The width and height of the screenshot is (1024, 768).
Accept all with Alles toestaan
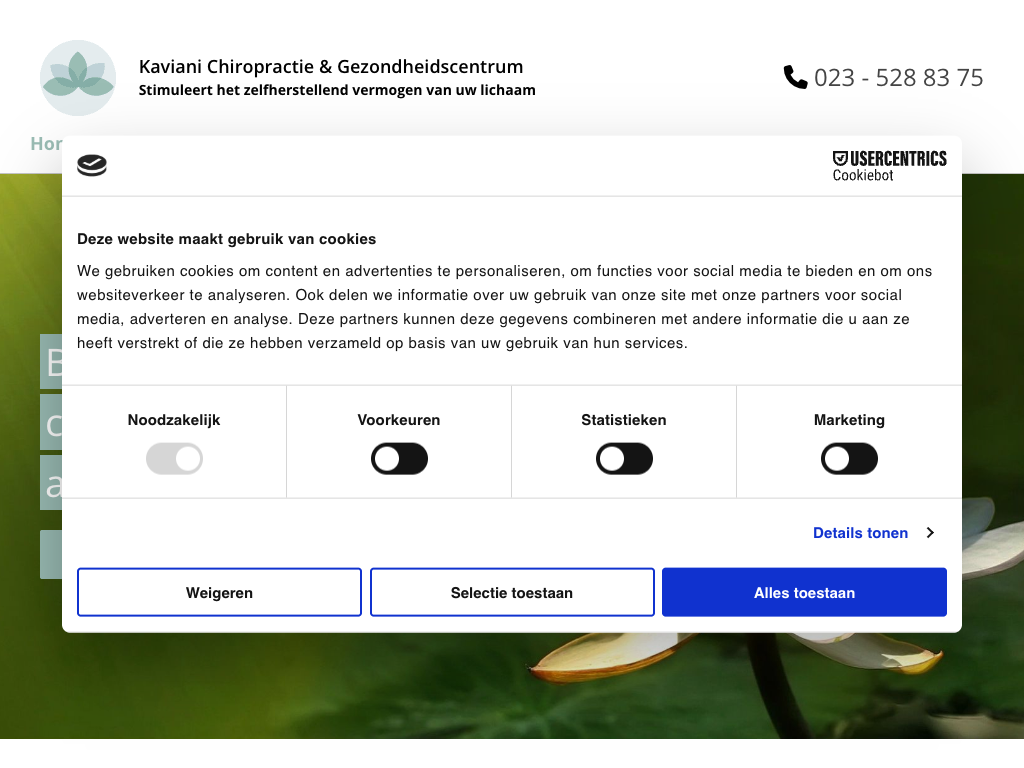coord(804,593)
